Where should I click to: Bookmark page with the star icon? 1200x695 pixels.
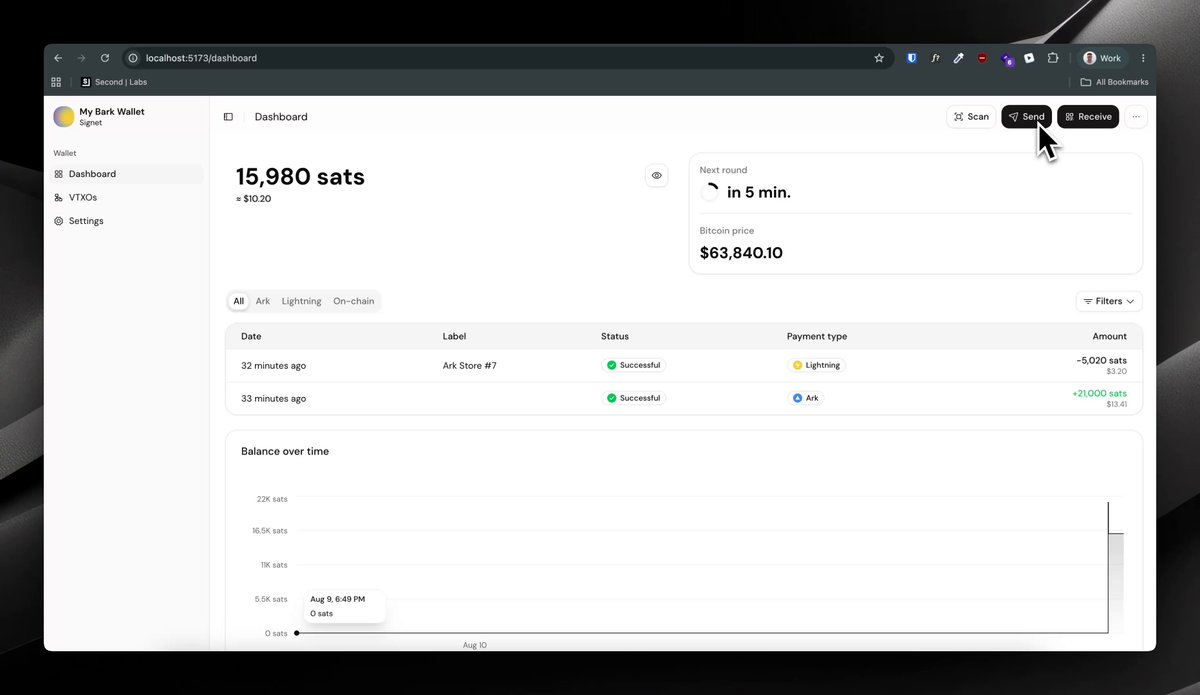pos(879,58)
